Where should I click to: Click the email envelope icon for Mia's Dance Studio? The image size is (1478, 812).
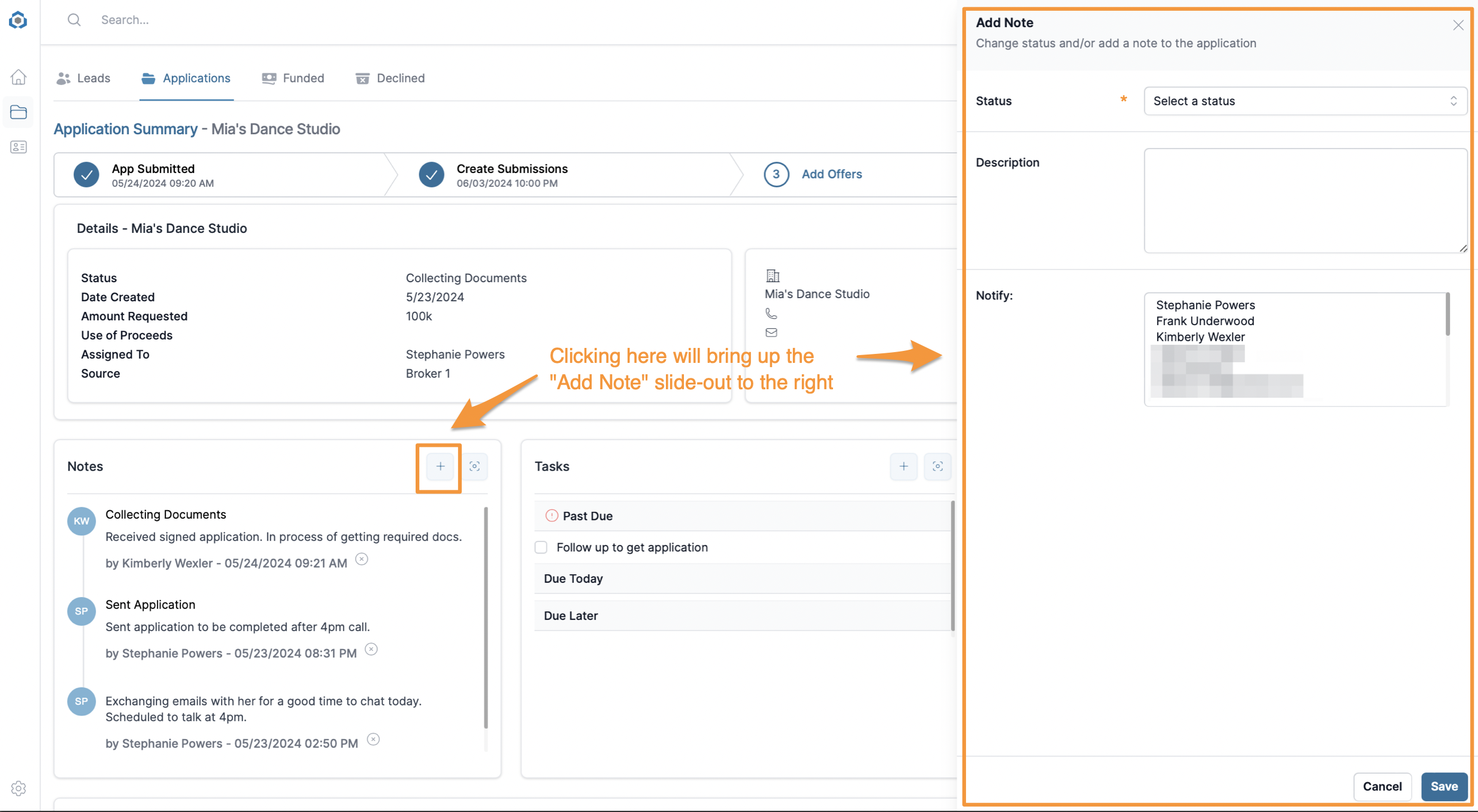click(x=771, y=332)
